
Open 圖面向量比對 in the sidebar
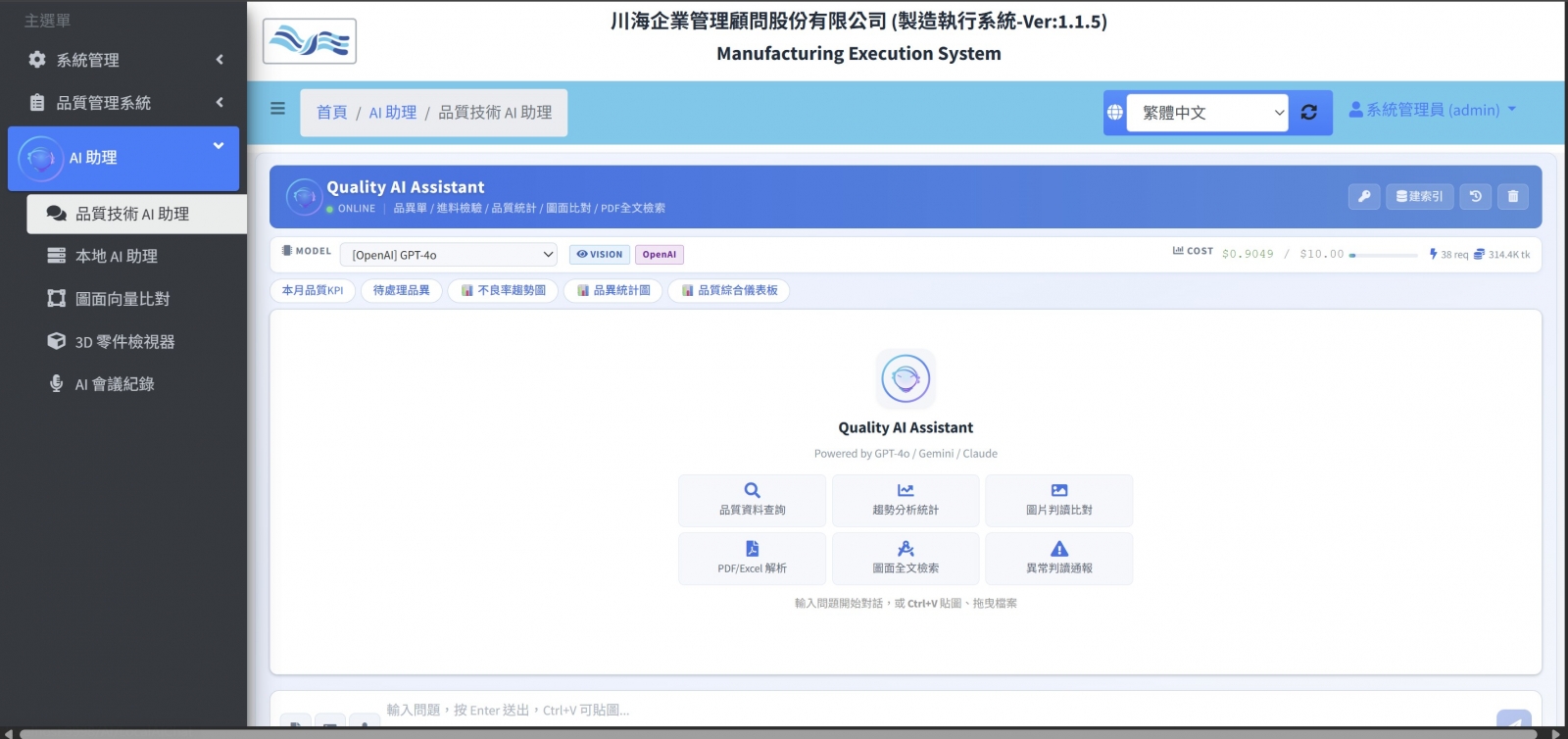click(122, 299)
